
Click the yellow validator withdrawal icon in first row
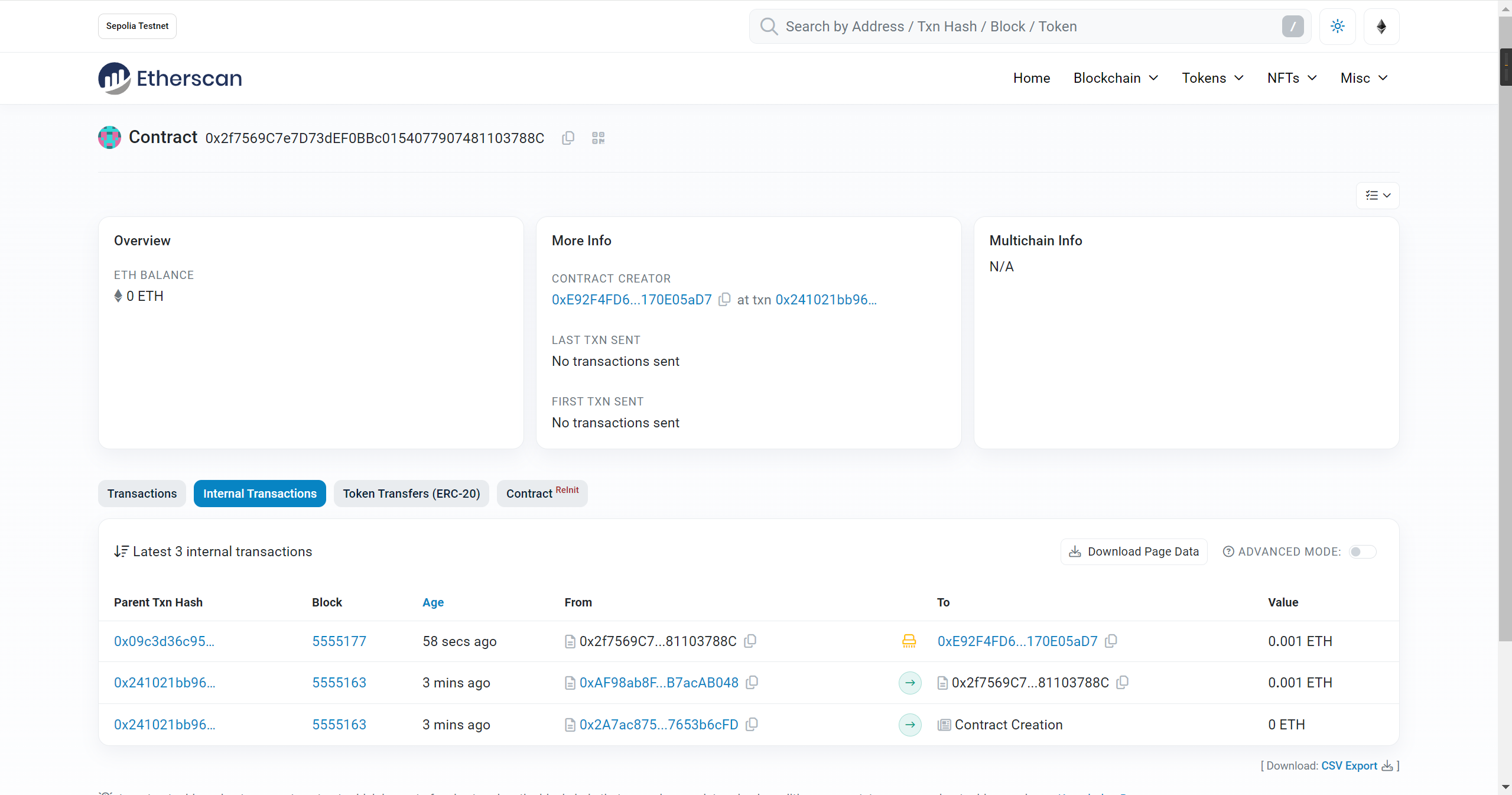(x=909, y=641)
